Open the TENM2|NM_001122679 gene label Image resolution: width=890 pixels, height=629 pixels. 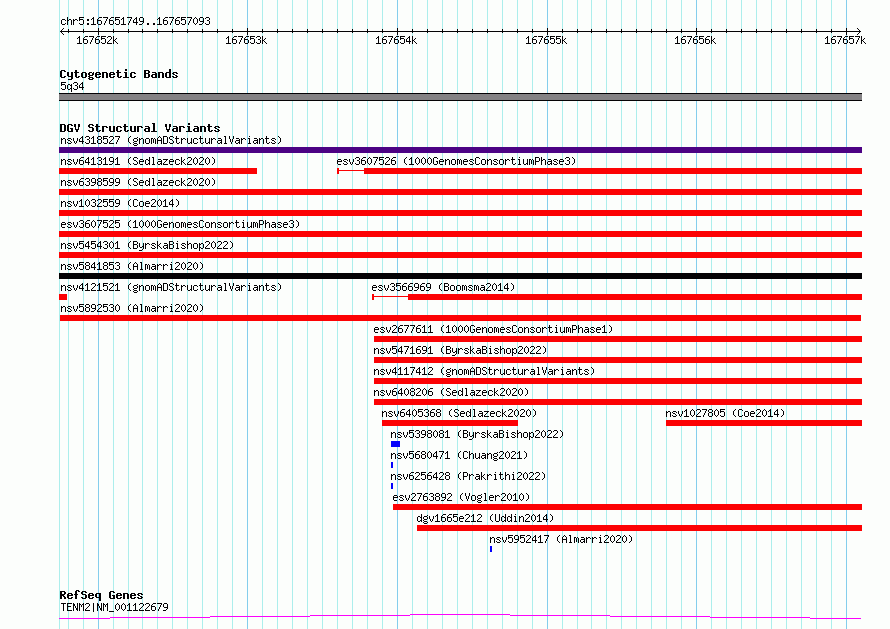pyautogui.click(x=114, y=607)
